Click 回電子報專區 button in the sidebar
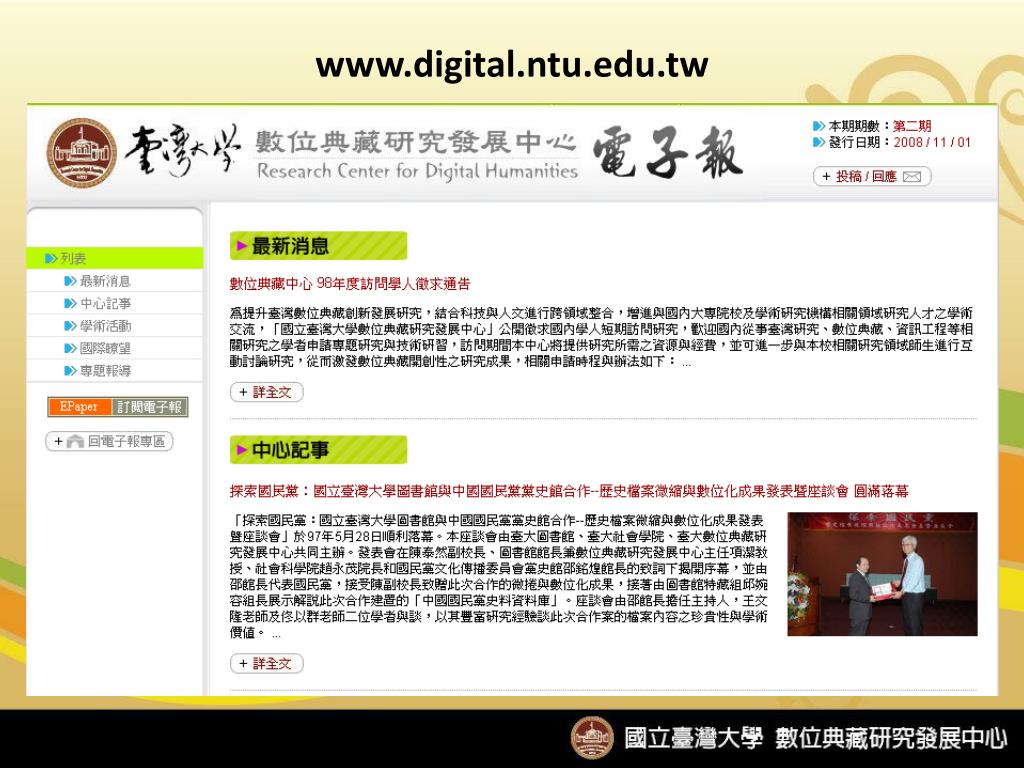1024x768 pixels. (x=109, y=441)
